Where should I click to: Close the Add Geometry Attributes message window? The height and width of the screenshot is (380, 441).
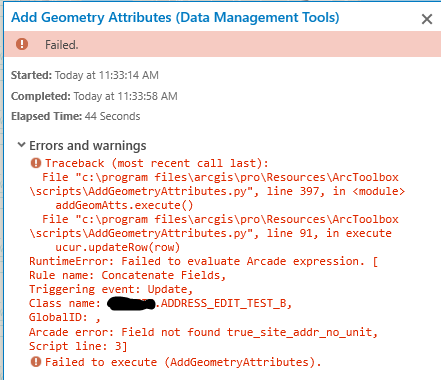(x=427, y=19)
